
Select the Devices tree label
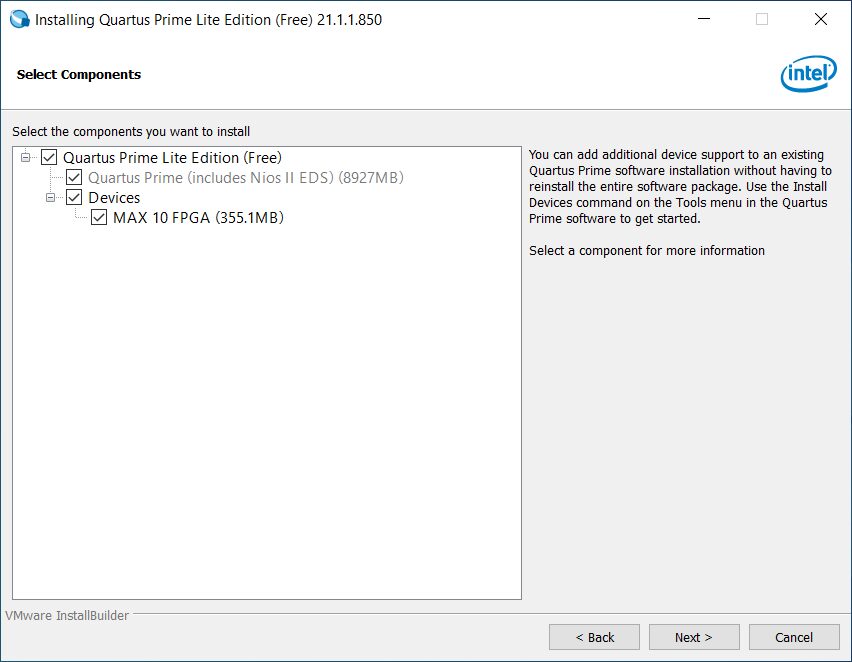point(114,197)
